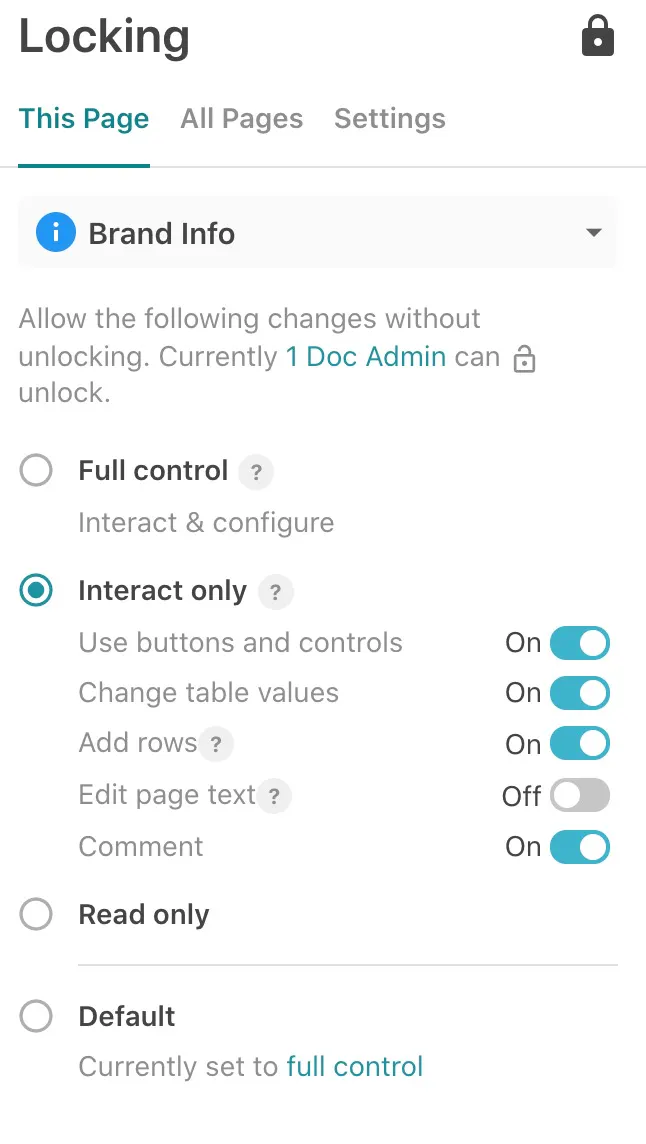The width and height of the screenshot is (646, 1144).
Task: Open the Settings tab
Action: click(x=390, y=119)
